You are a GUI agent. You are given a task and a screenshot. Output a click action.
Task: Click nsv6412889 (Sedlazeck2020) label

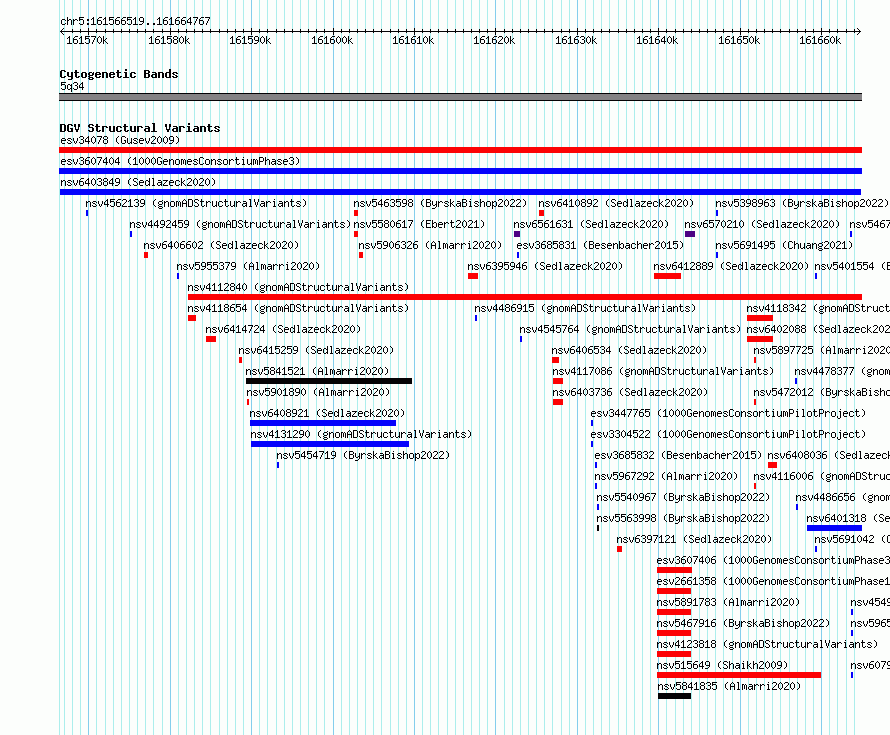click(731, 266)
